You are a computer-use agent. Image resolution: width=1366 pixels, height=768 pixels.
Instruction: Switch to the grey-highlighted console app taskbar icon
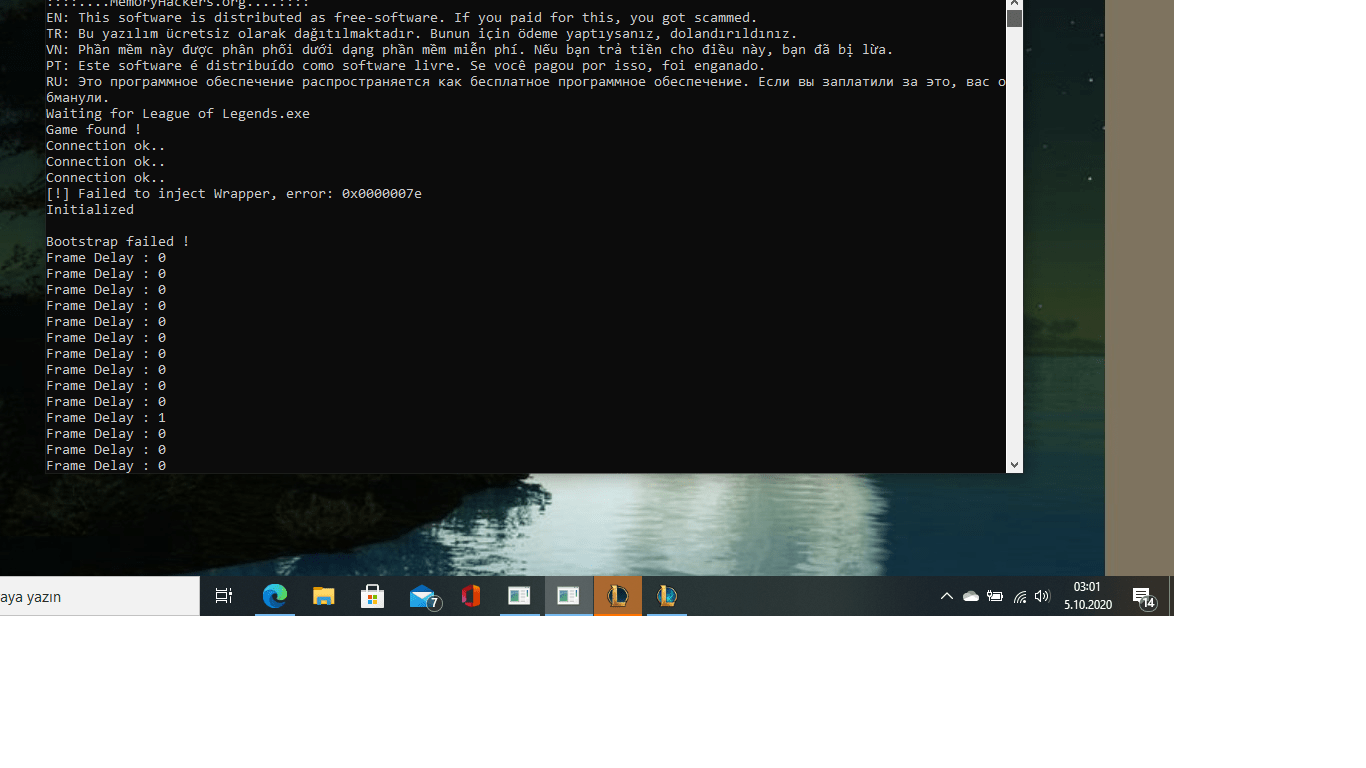click(x=569, y=596)
